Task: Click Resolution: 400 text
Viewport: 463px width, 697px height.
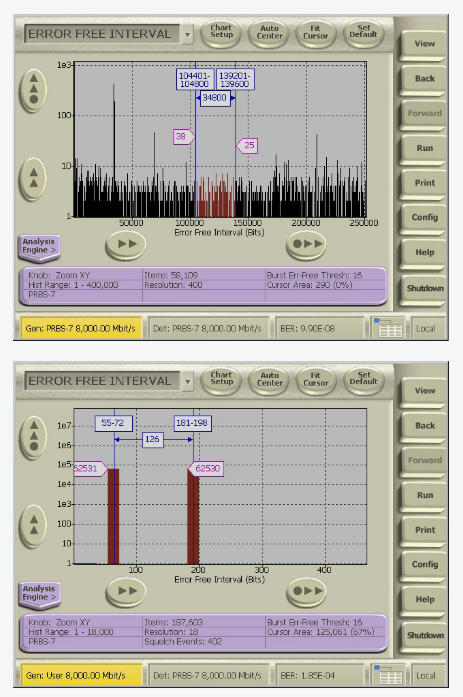Action: coord(173,285)
